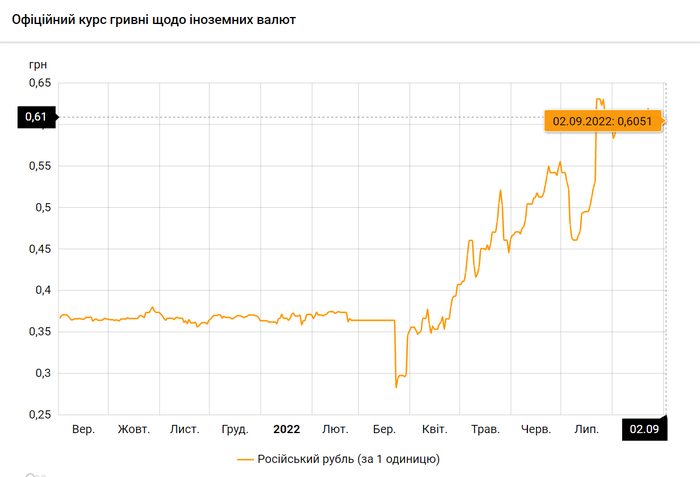Click the 0,65 y-axis label
Viewport: 700px width, 477px height.
[37, 83]
